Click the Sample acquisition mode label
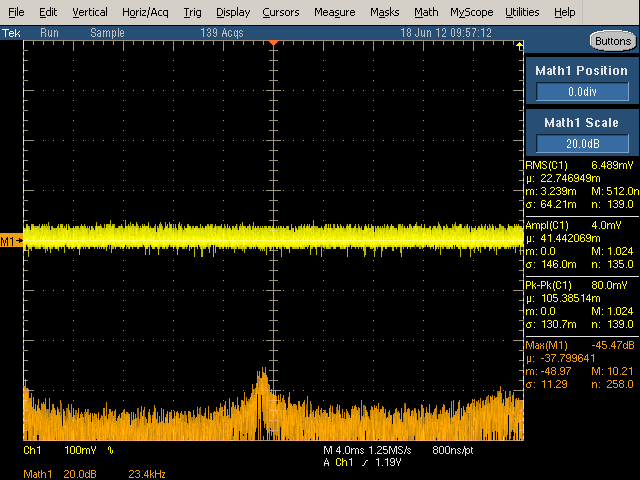This screenshot has width=640, height=480. (107, 33)
